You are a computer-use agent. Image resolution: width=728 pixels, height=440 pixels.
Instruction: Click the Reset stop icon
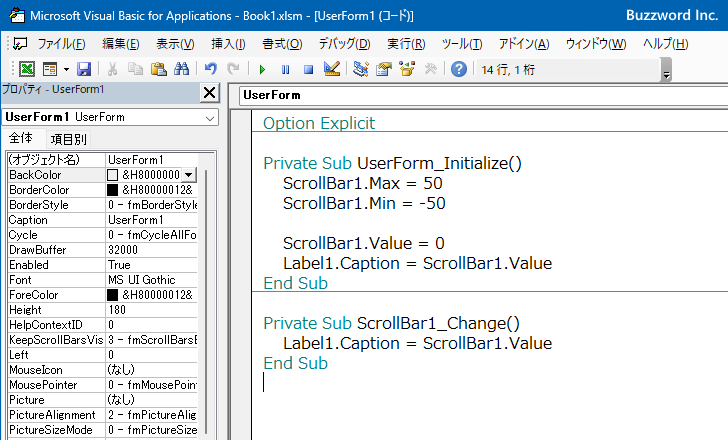pyautogui.click(x=308, y=69)
